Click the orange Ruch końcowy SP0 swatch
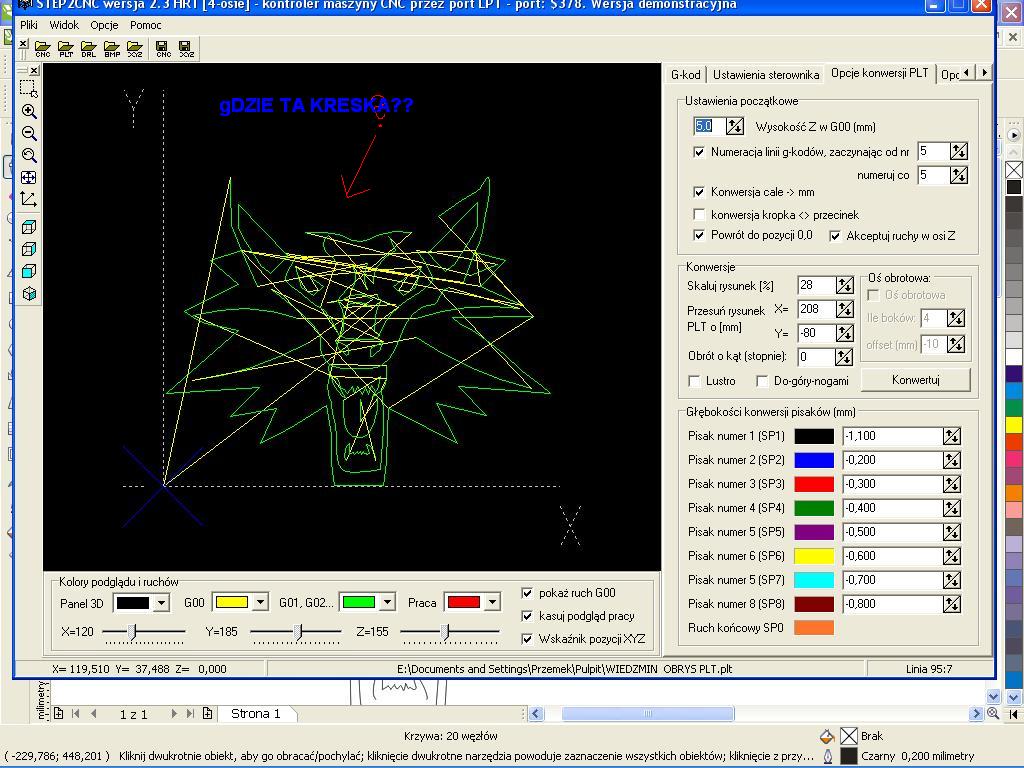The image size is (1024, 768). click(814, 628)
